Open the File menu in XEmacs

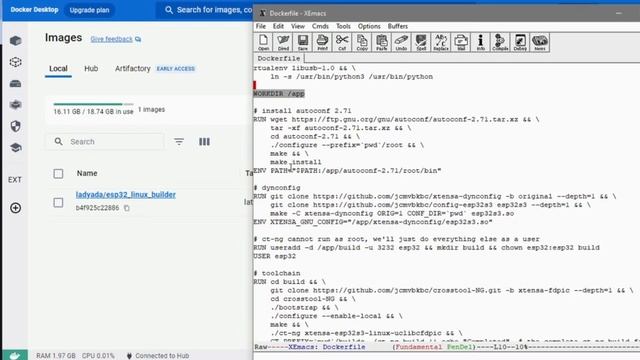tap(261, 26)
